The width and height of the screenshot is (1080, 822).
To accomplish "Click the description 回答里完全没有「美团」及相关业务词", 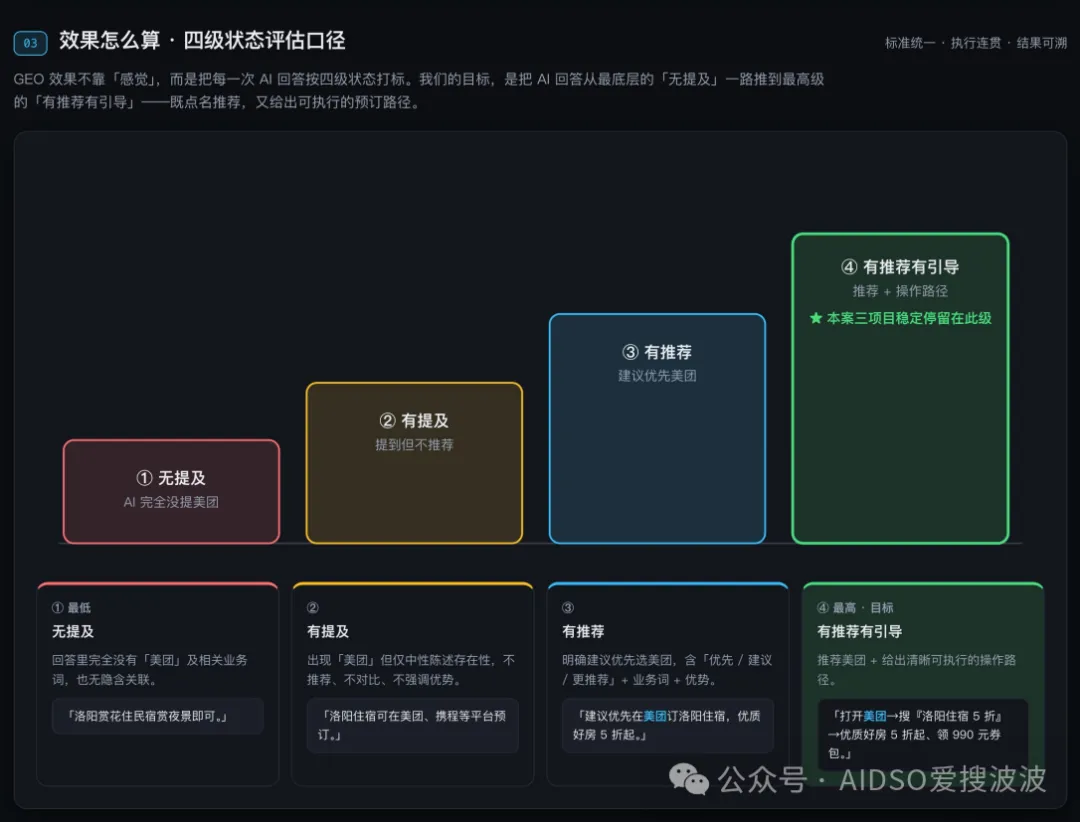I will [149, 670].
